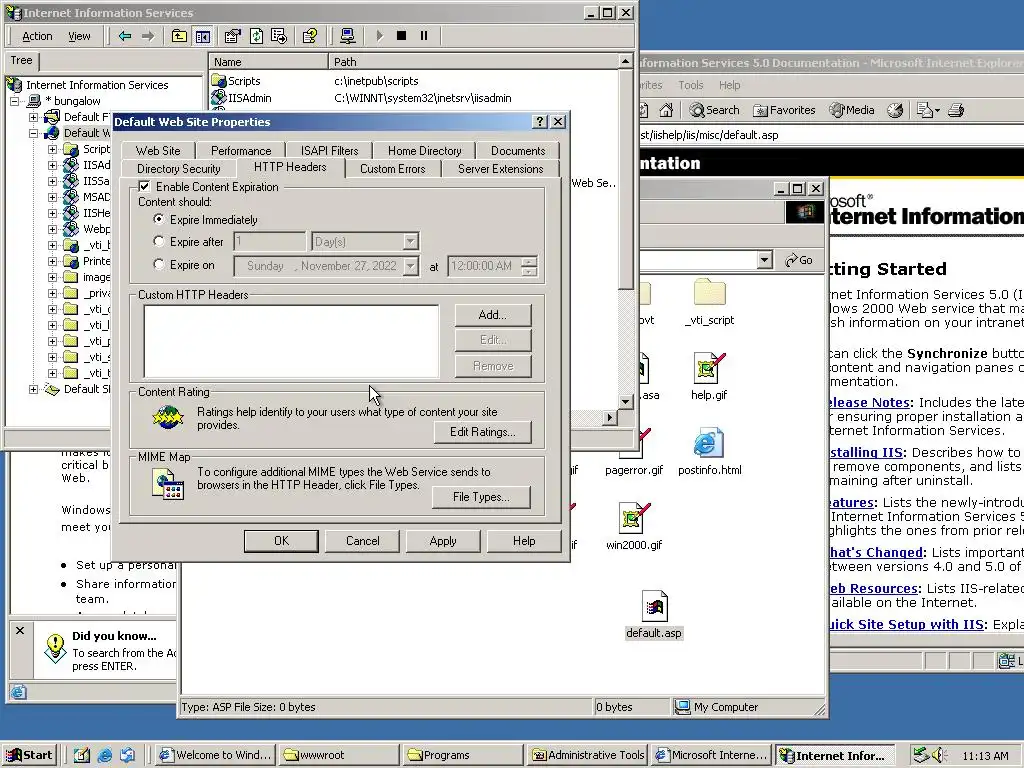Click the volume speaker tray icon
1024x768 pixels.
[x=939, y=755]
